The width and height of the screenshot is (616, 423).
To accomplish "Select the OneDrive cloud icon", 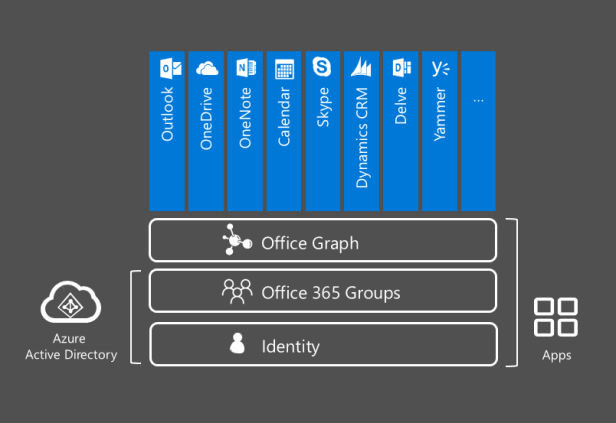I will coord(206,68).
